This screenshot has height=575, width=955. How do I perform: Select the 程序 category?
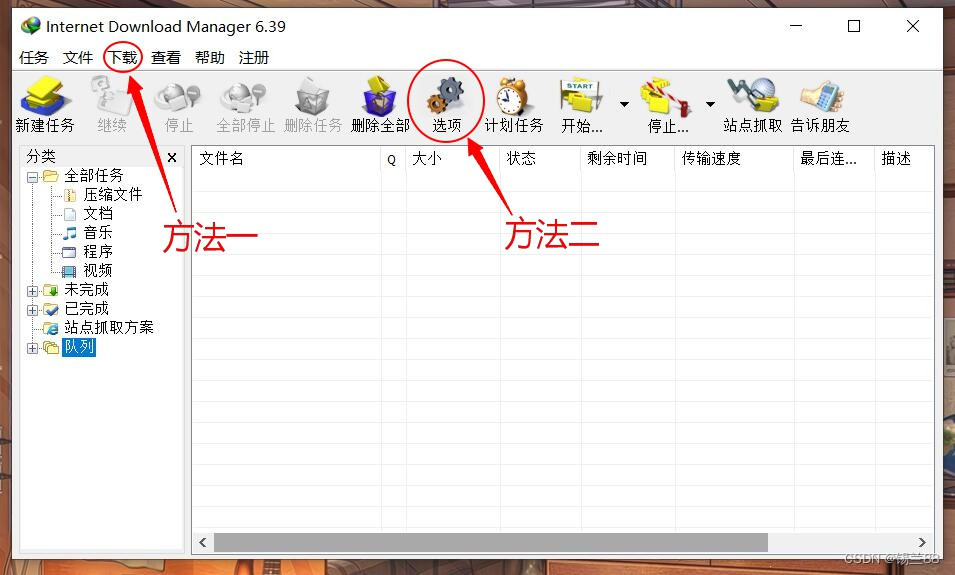pos(98,252)
